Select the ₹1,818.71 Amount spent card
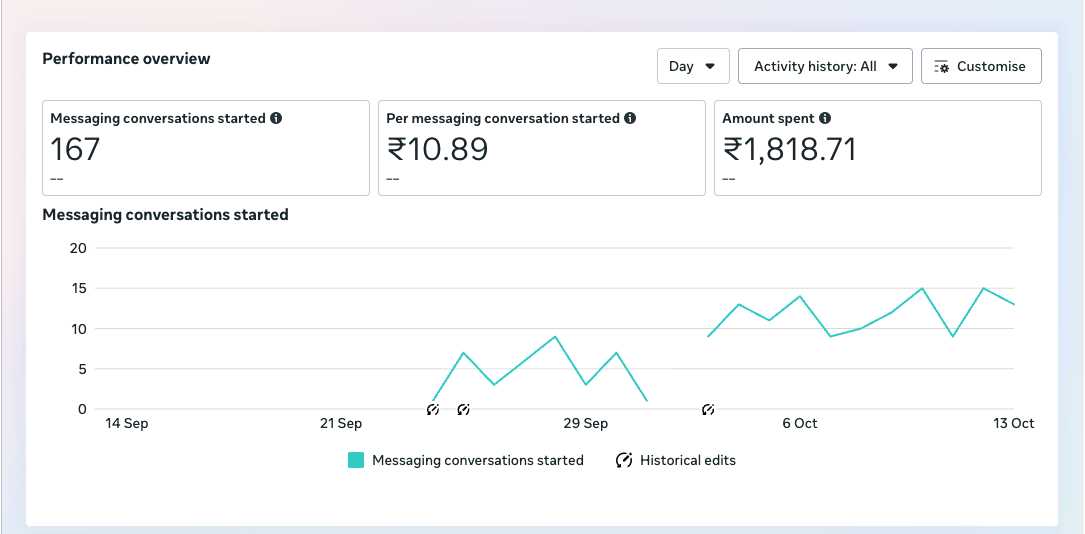 pyautogui.click(x=877, y=148)
